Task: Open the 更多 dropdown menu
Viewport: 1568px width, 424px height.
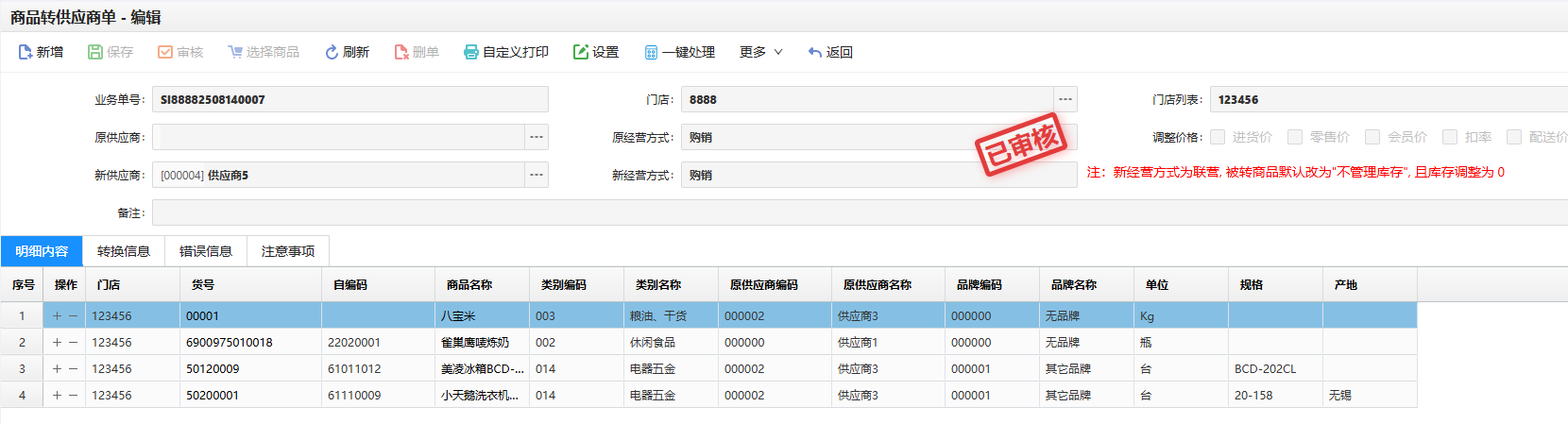Action: [761, 52]
